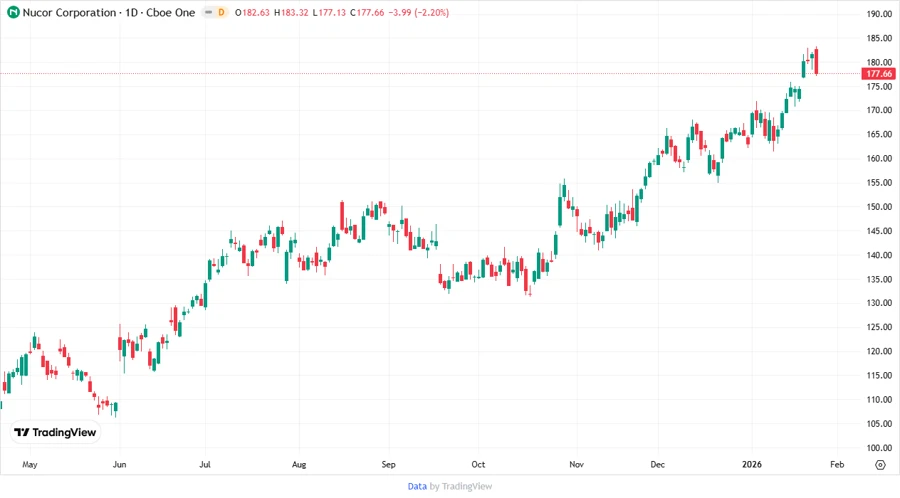Click the Dec label on time axis
Viewport: 900px width, 498px height.
658,465
